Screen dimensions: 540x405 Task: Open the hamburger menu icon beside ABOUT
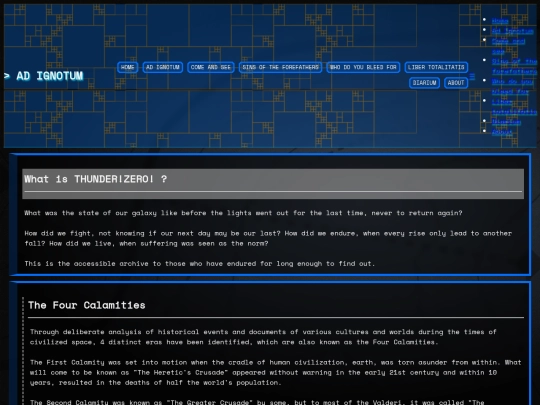click(x=472, y=76)
